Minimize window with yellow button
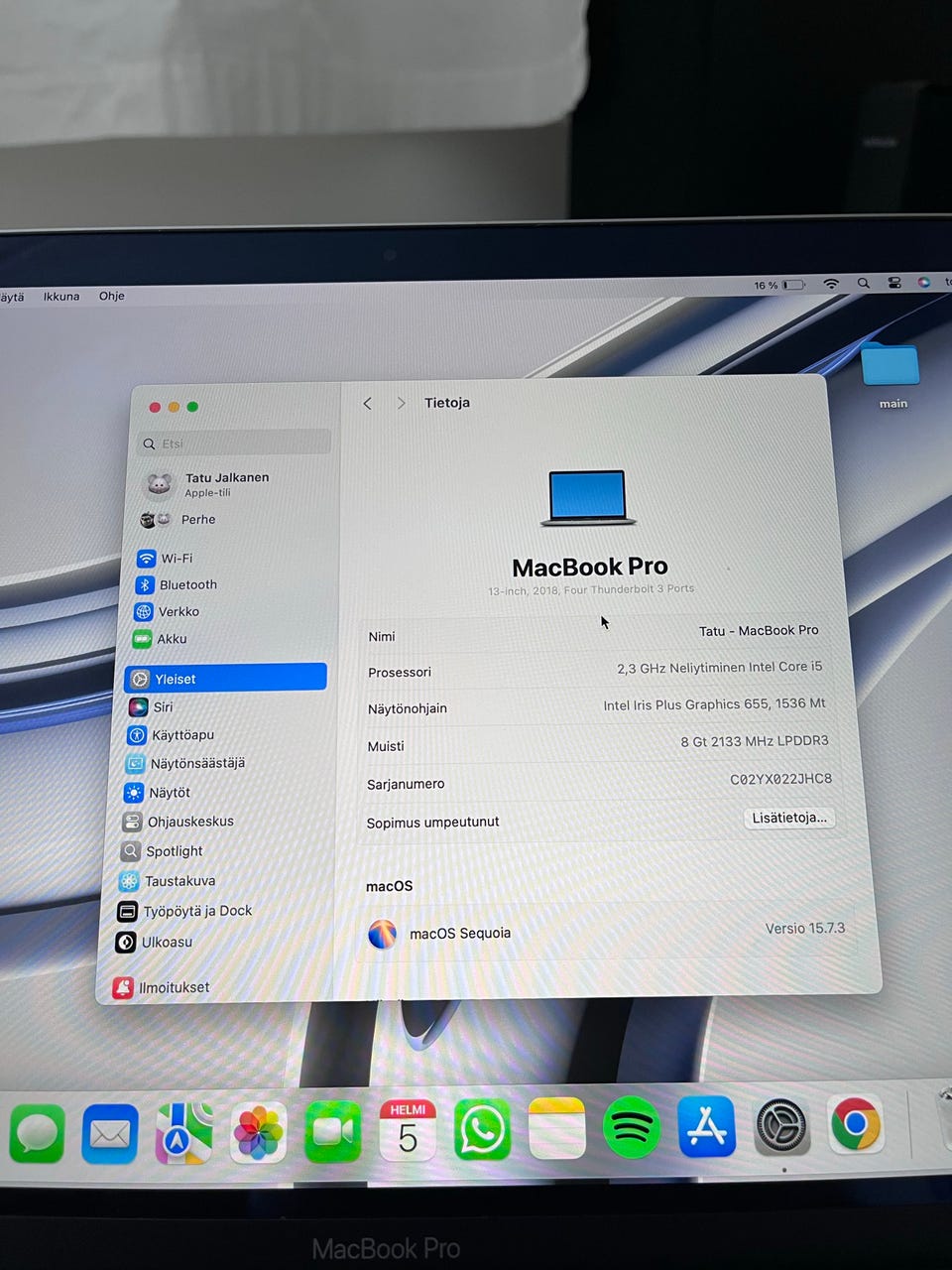Image resolution: width=952 pixels, height=1270 pixels. 174,407
